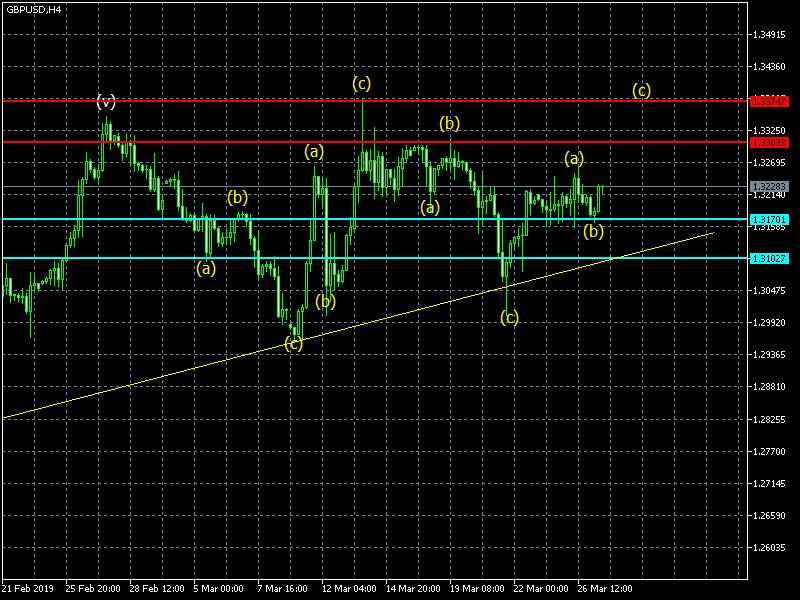Click the 25 Feb 20:00 time label
The image size is (800, 600).
pyautogui.click(x=93, y=589)
